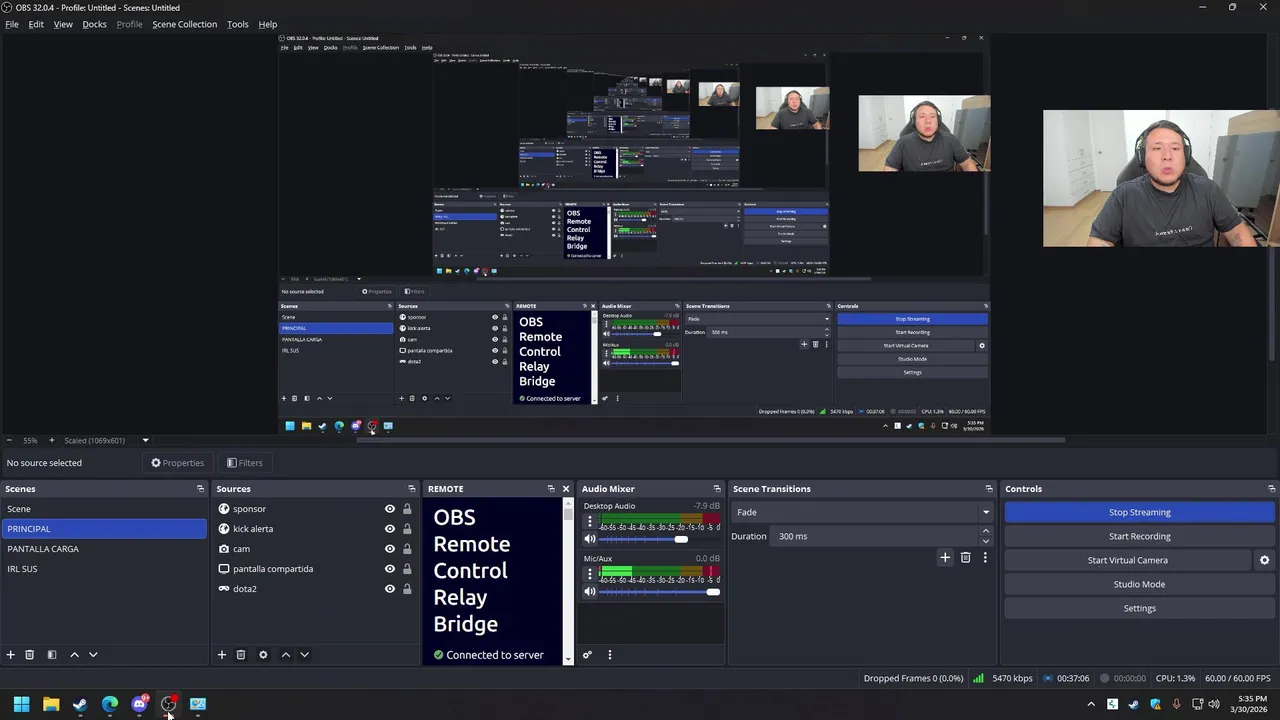Open Mic/Aux three-dot menu
The height and width of the screenshot is (720, 1280).
pos(590,575)
